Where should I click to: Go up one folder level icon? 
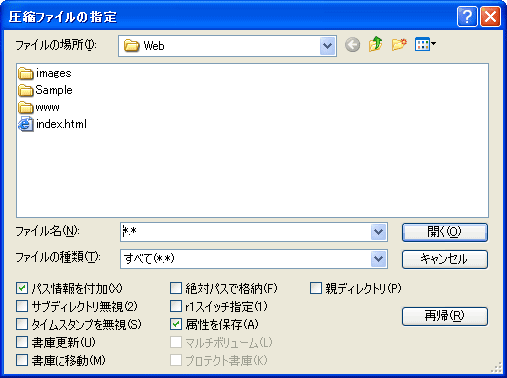(x=376, y=44)
